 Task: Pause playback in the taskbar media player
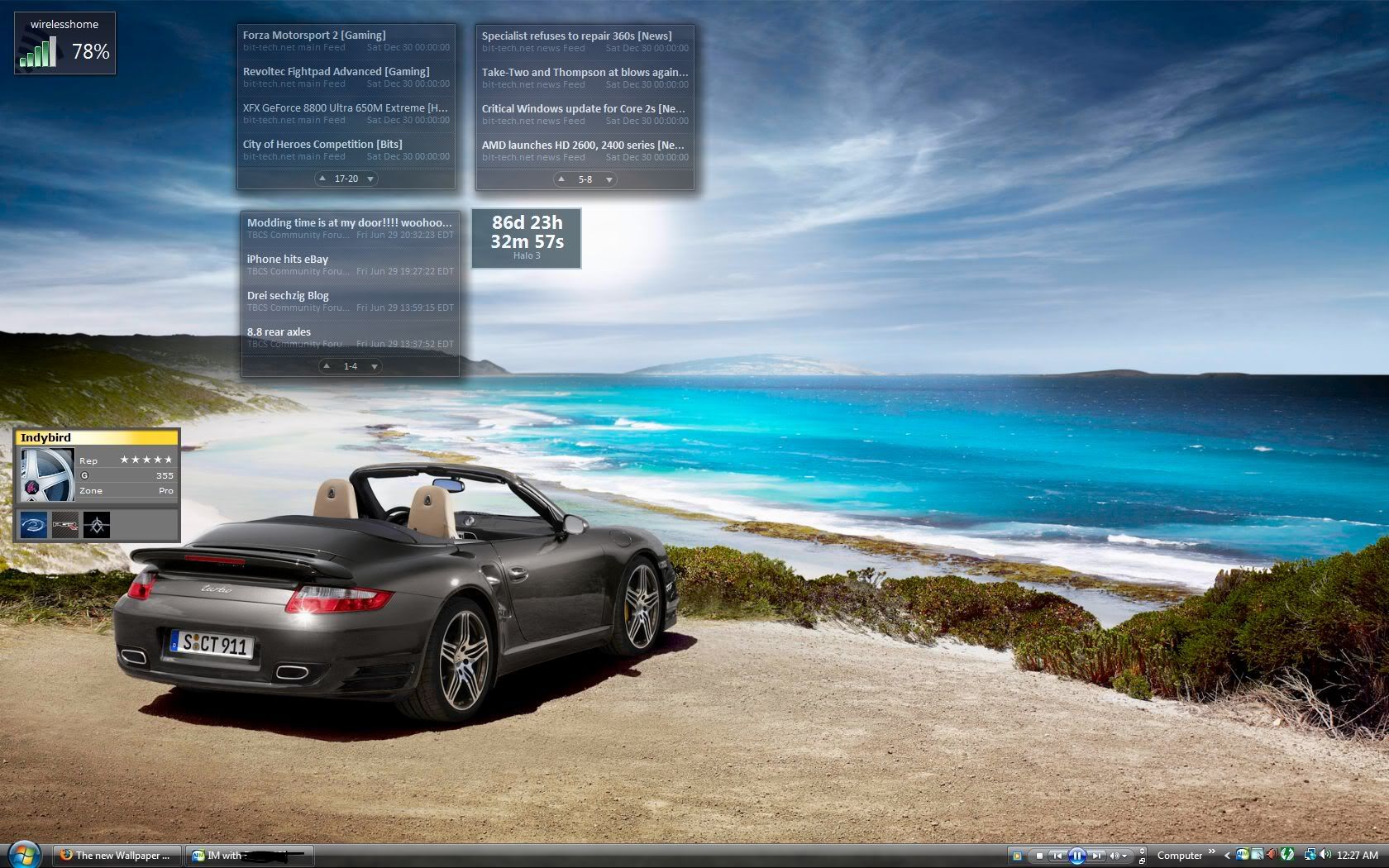pos(1077,856)
